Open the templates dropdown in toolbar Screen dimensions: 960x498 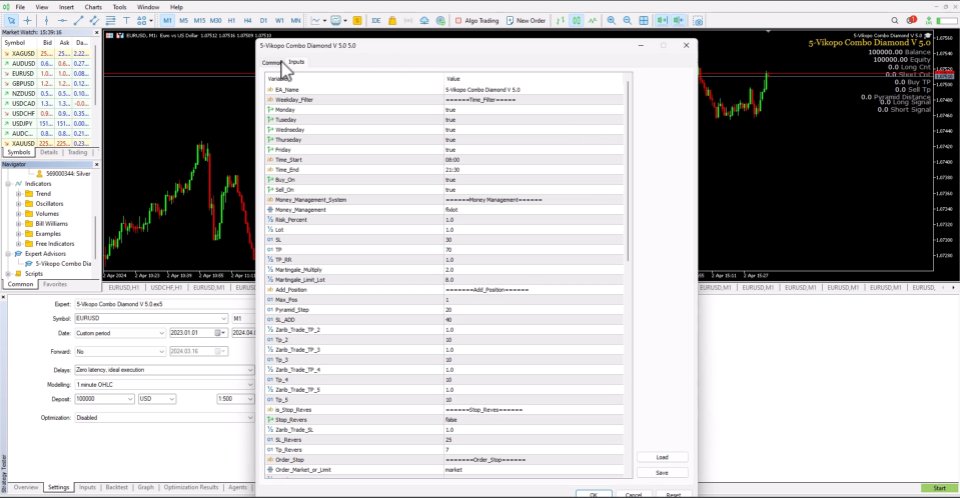click(339, 20)
